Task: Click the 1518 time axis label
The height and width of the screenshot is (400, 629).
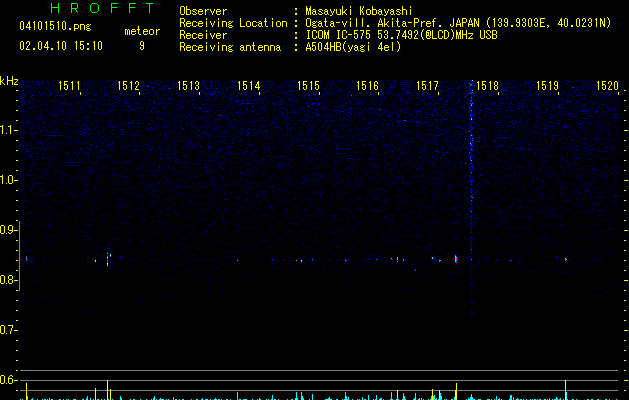Action: pos(487,86)
